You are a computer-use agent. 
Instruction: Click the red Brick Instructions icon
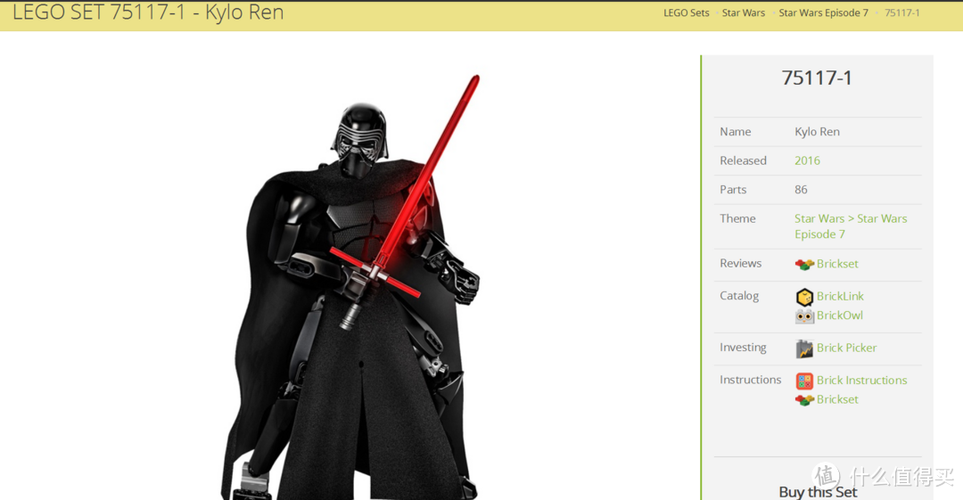(x=804, y=381)
